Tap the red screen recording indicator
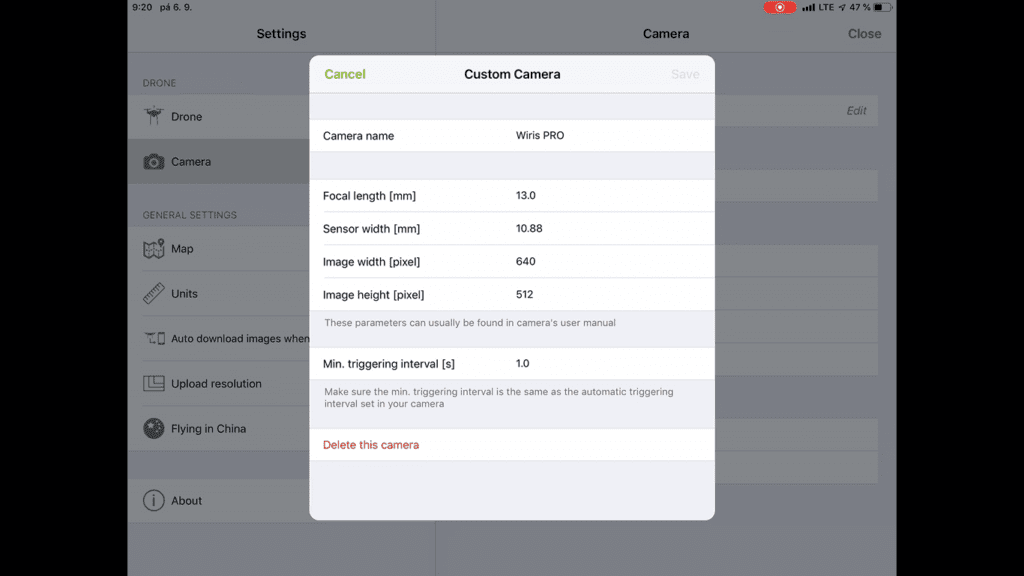The image size is (1024, 576). coord(780,7)
